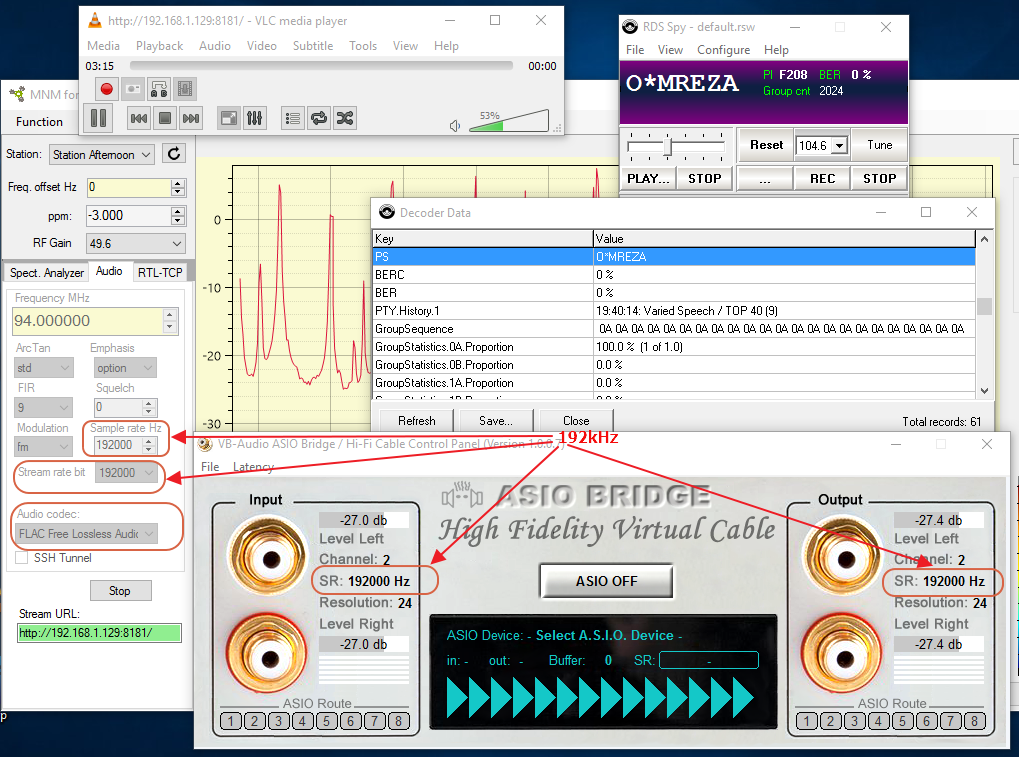Set an A-B loop in VLC
1019x757 pixels.
coord(158,89)
